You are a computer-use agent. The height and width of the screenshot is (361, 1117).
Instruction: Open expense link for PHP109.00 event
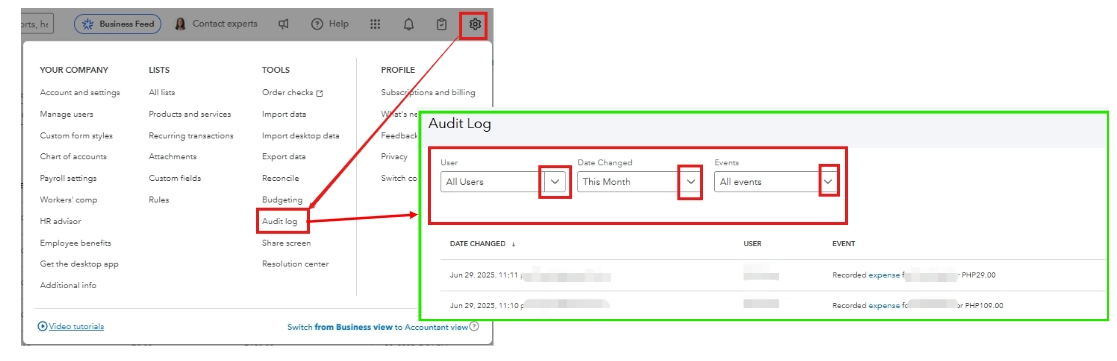tap(883, 305)
